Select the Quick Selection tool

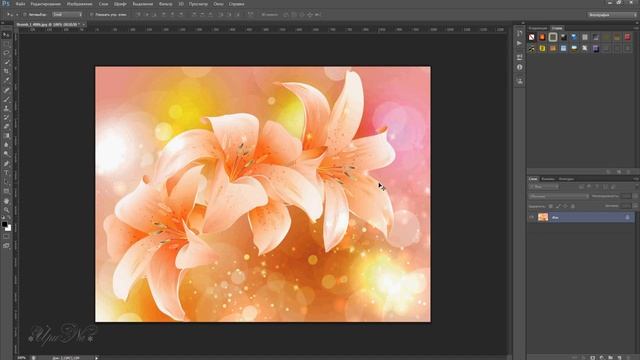(x=6, y=62)
